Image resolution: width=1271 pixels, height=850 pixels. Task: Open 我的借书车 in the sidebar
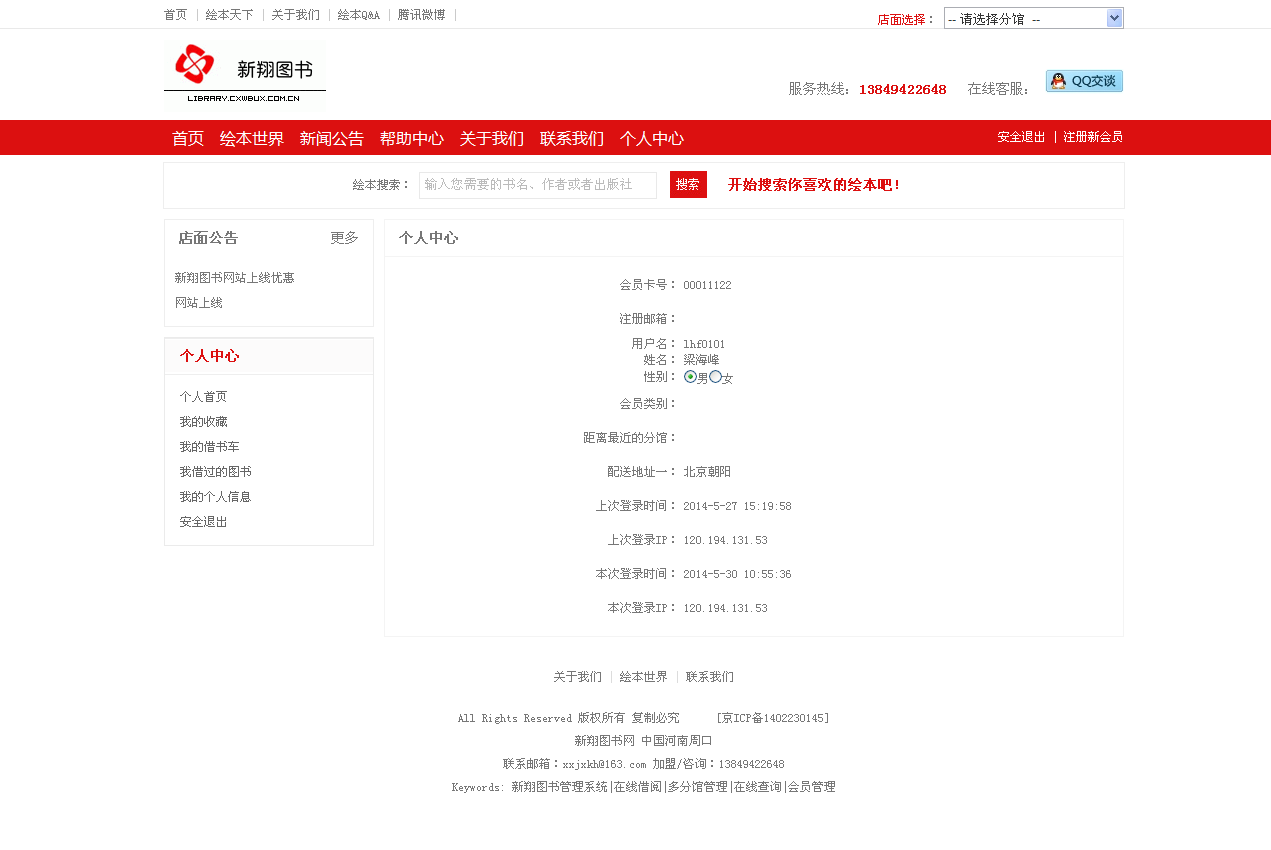(x=209, y=447)
